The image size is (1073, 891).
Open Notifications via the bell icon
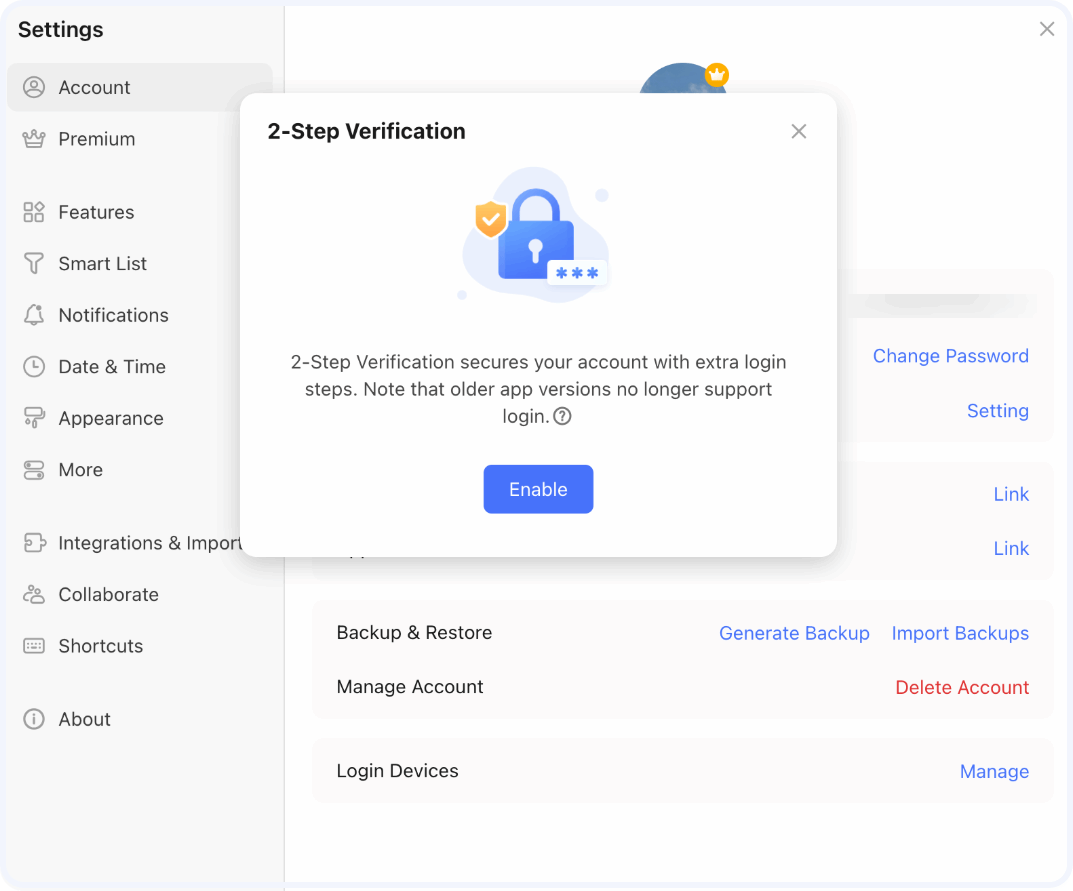click(x=34, y=315)
